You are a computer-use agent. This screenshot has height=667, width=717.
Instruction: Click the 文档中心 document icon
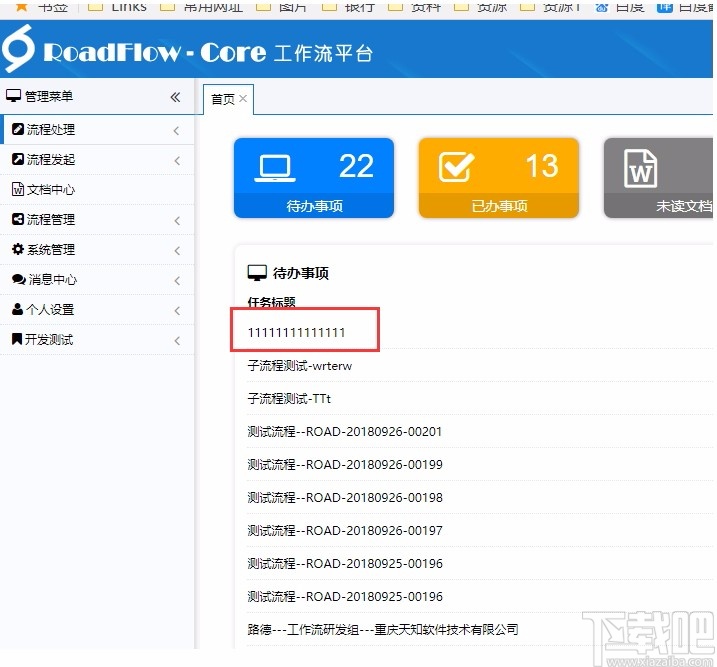18,189
